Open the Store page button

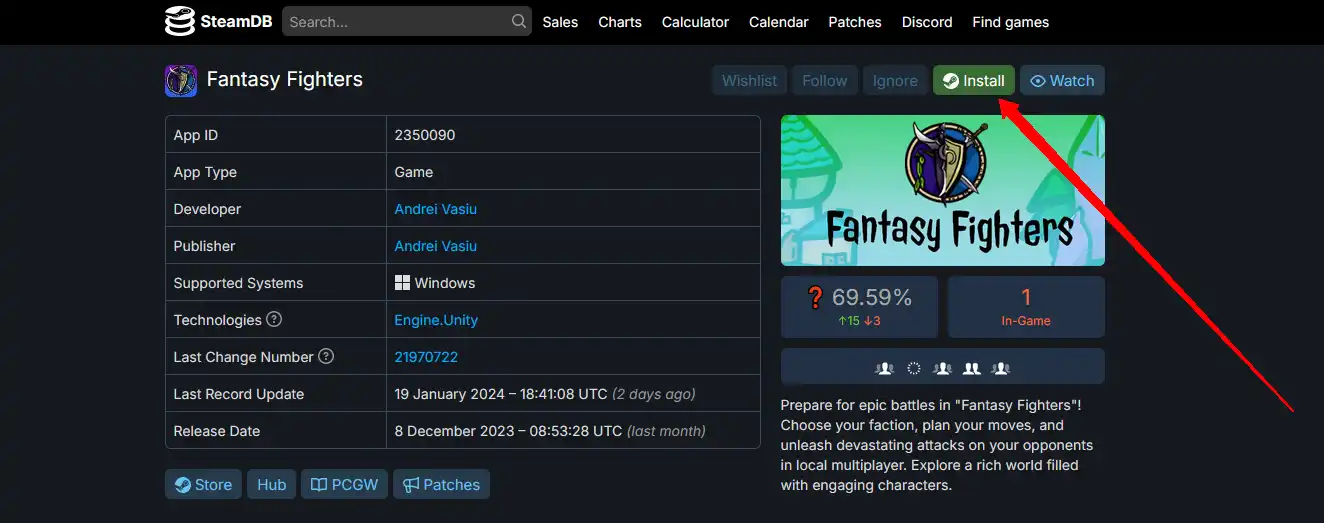click(203, 484)
